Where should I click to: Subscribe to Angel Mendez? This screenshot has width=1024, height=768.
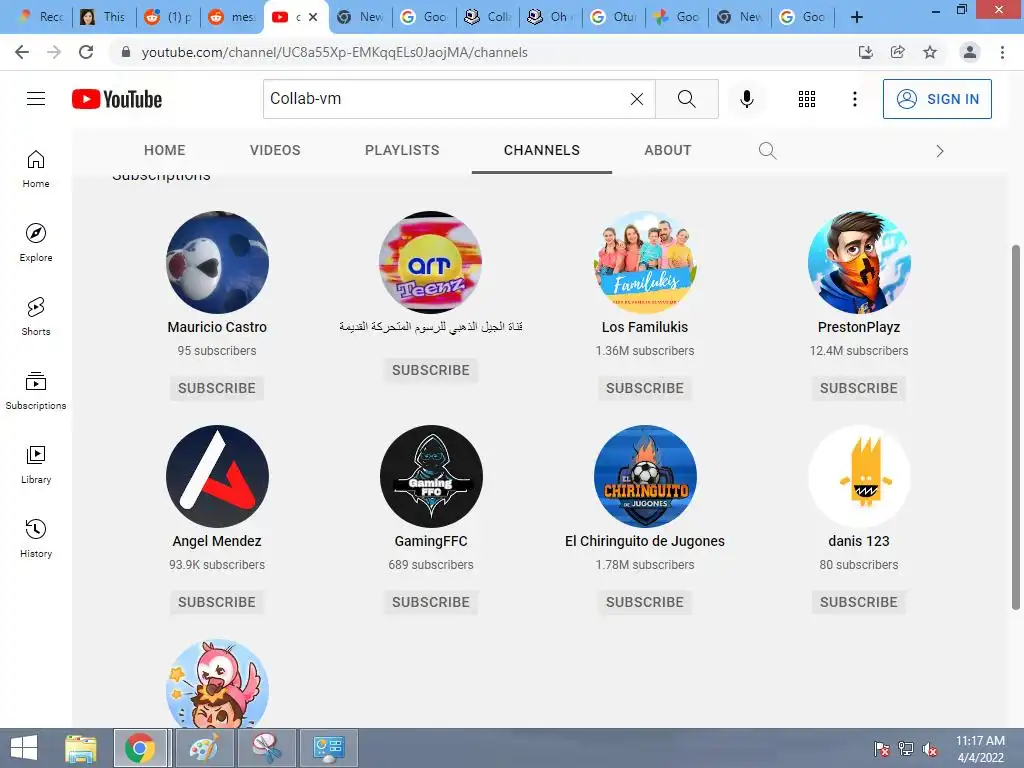(217, 602)
